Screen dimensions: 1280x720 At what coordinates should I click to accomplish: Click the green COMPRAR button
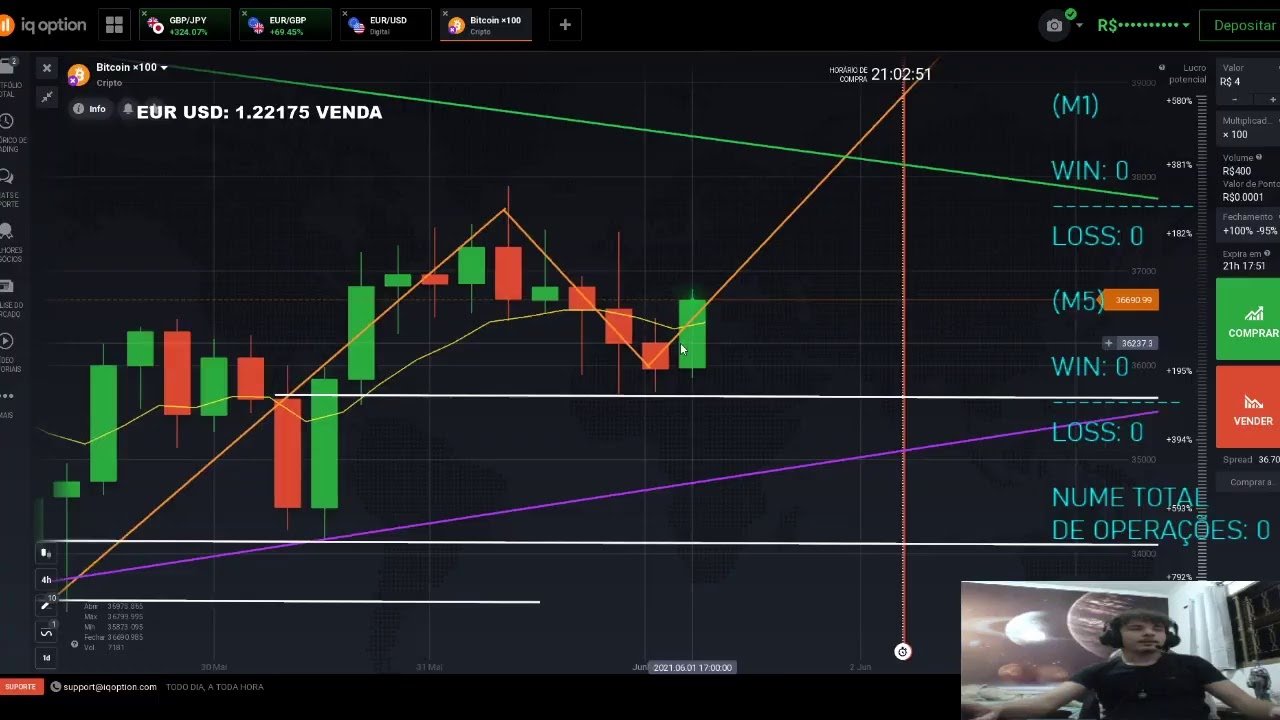[1250, 319]
